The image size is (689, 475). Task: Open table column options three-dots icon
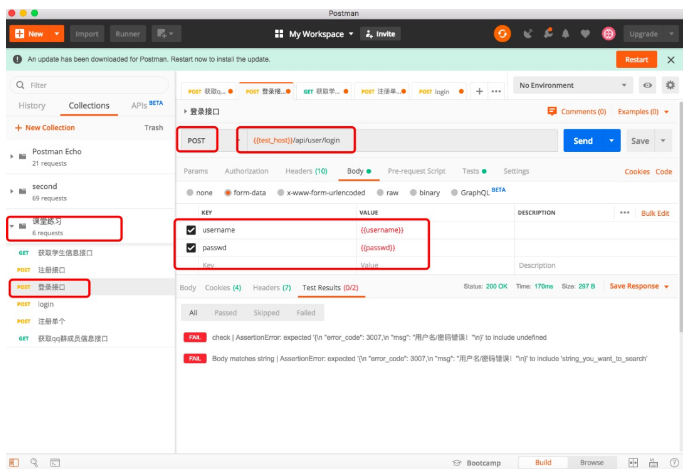pos(624,213)
